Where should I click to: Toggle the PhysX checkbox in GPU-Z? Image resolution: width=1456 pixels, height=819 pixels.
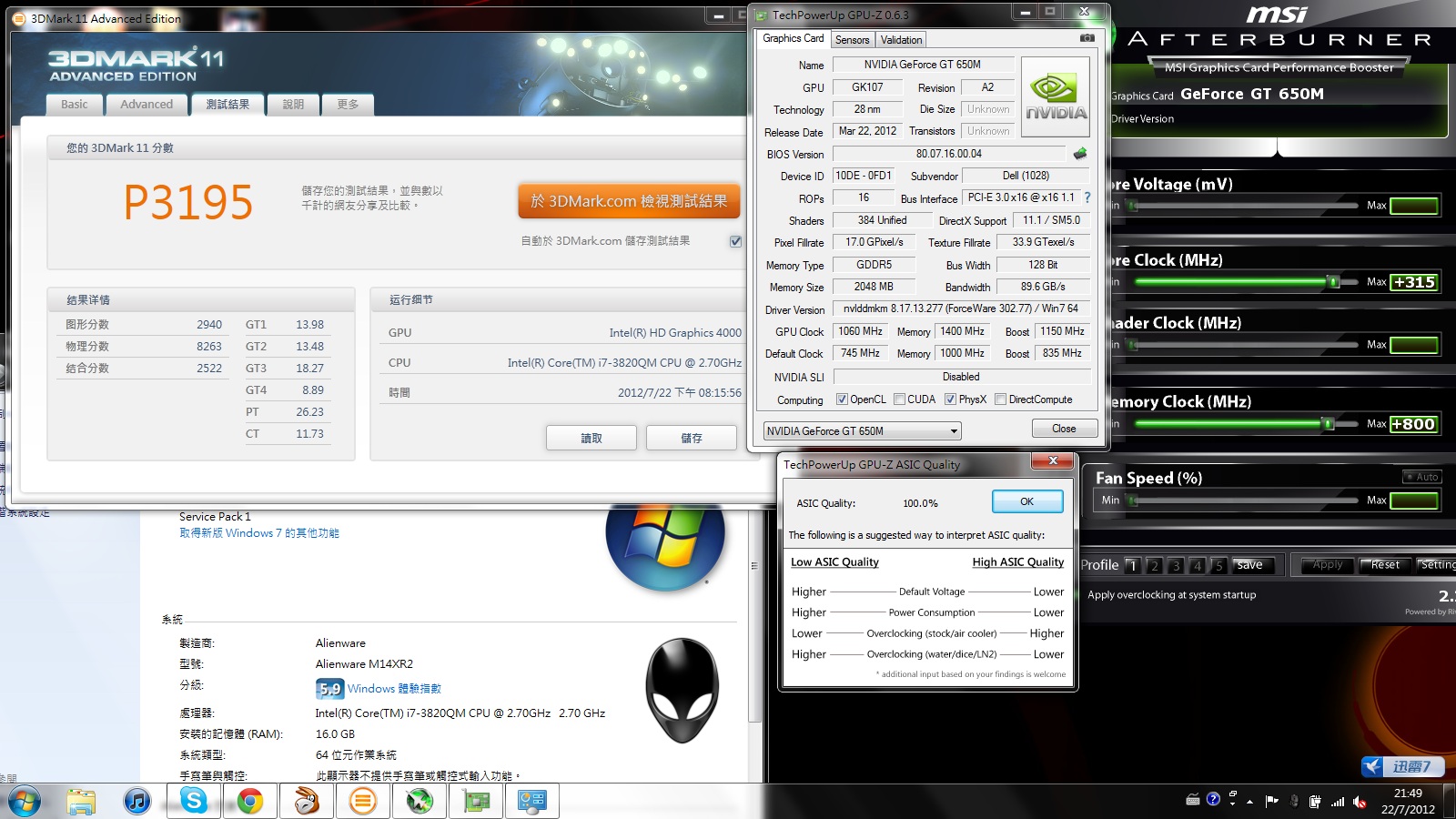pos(950,399)
